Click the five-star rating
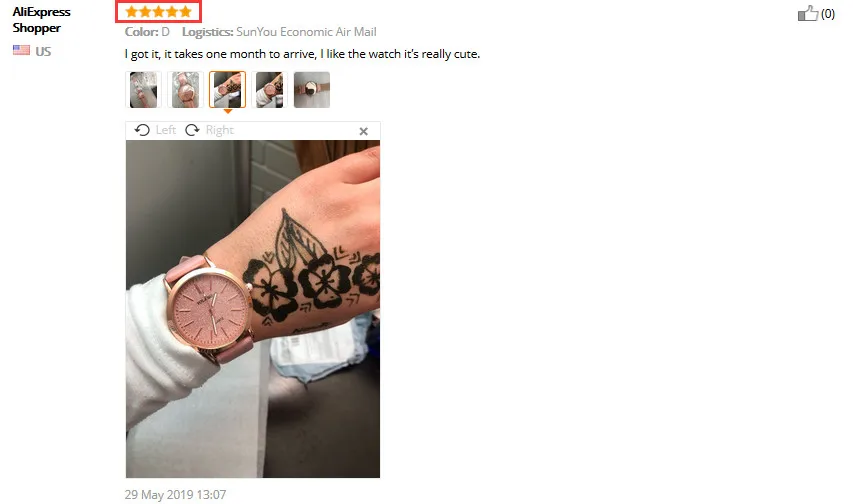The width and height of the screenshot is (853, 504). tap(158, 11)
